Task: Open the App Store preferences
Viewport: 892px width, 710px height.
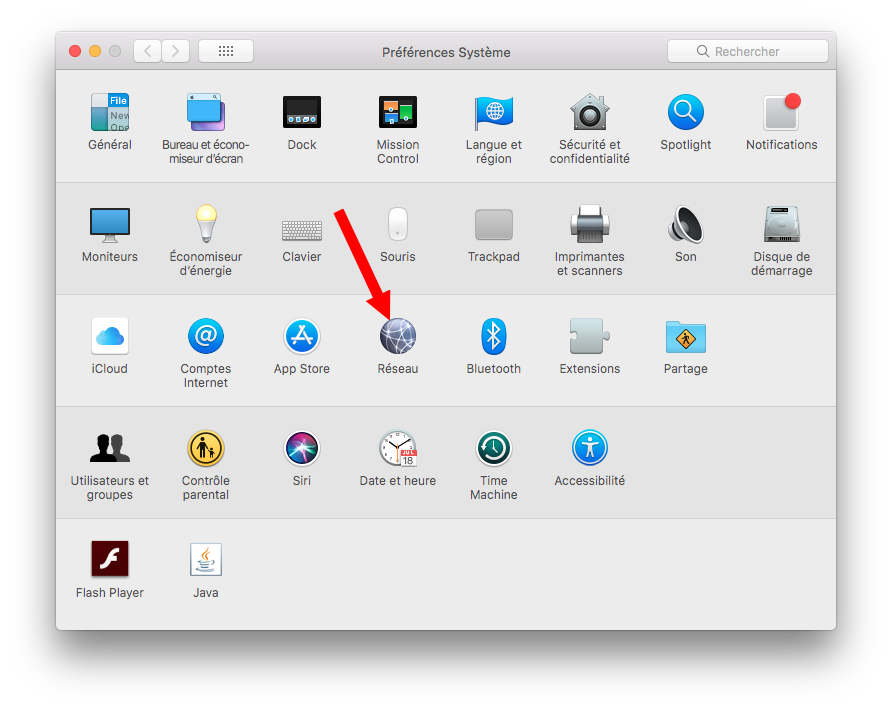Action: coord(302,336)
